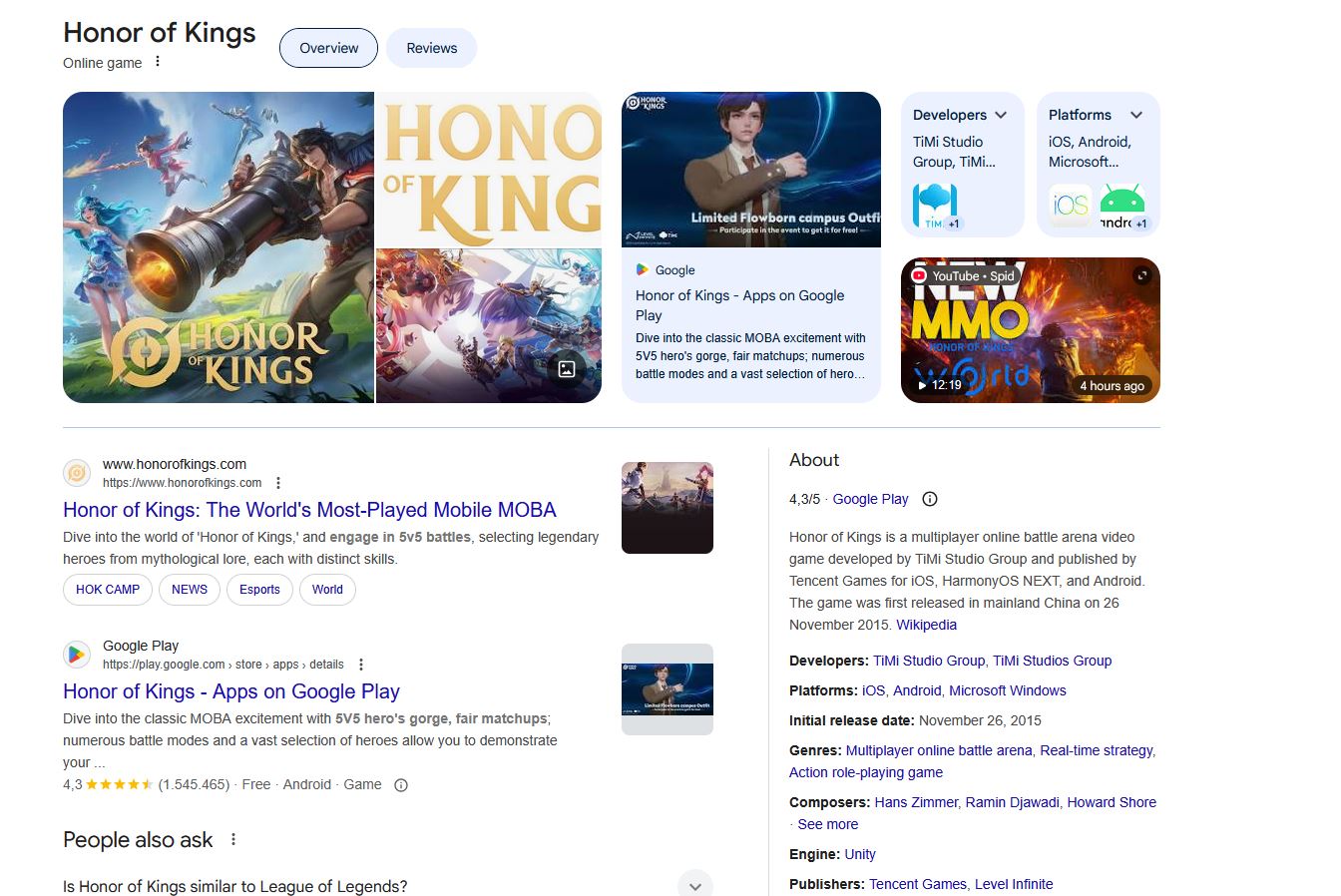The height and width of the screenshot is (896, 1341).
Task: Open more options beside Online game
Action: [x=157, y=62]
